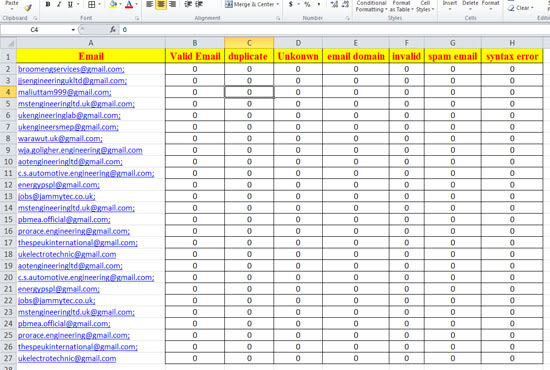Open the Borders dropdown arrow

click(100, 5)
